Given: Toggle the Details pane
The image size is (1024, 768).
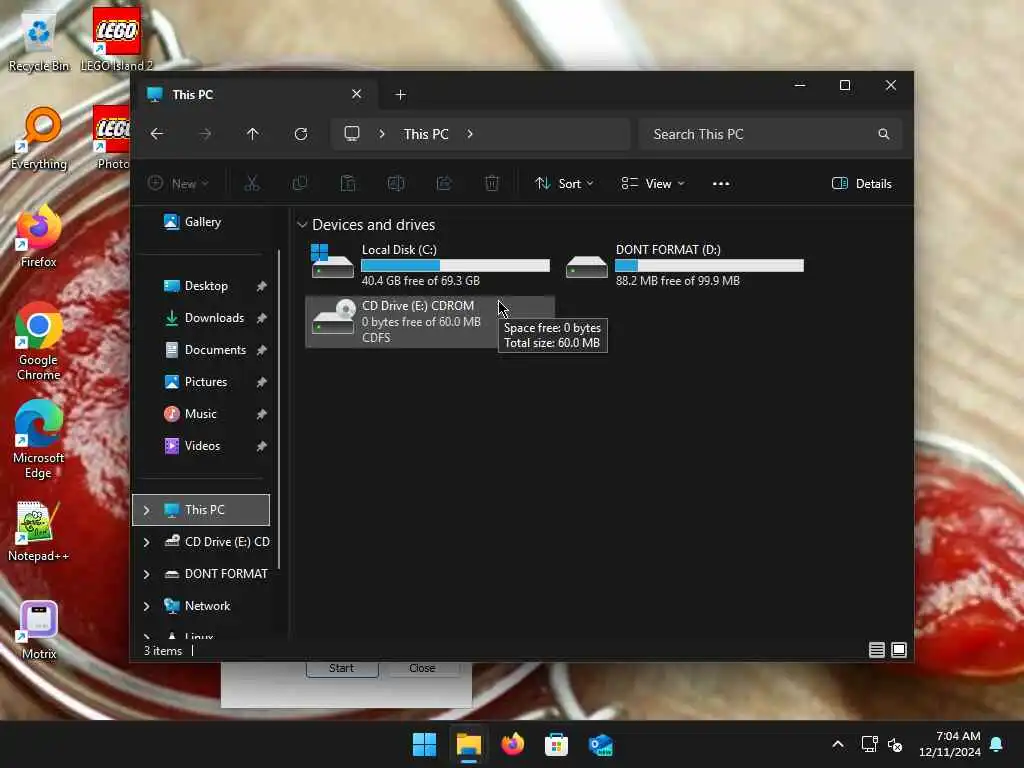Looking at the screenshot, I should (862, 184).
